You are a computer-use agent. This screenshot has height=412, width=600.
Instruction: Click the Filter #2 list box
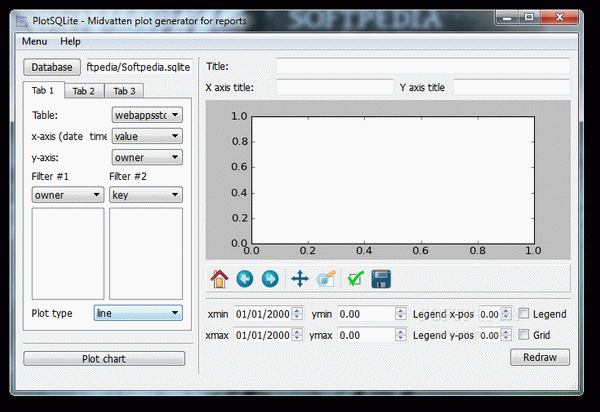[146, 254]
